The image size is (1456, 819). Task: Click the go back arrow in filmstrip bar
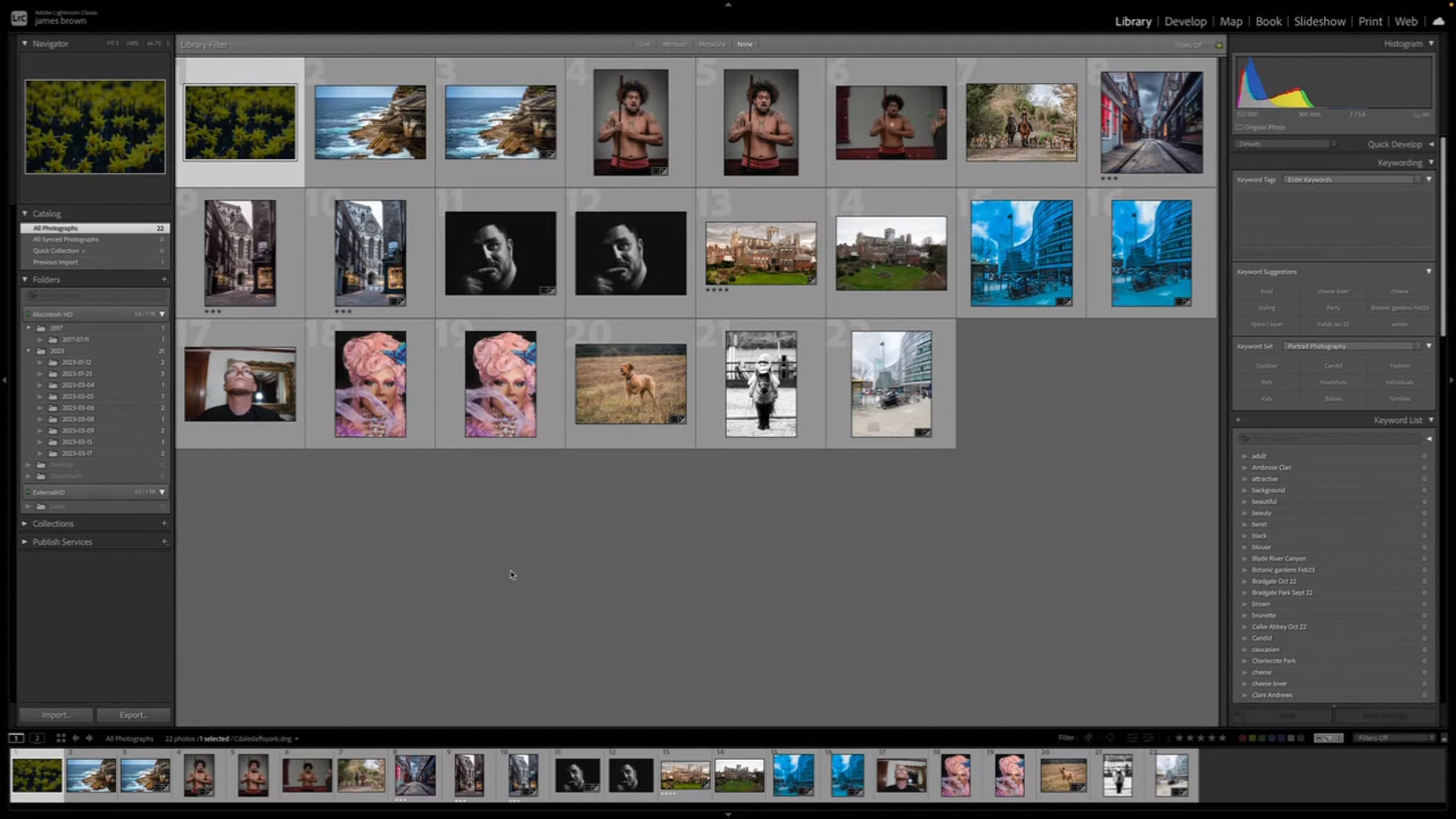point(76,738)
